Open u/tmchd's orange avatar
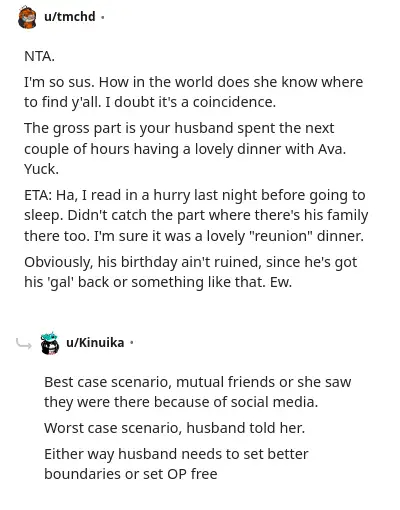This screenshot has height=510, width=400. 27,17
